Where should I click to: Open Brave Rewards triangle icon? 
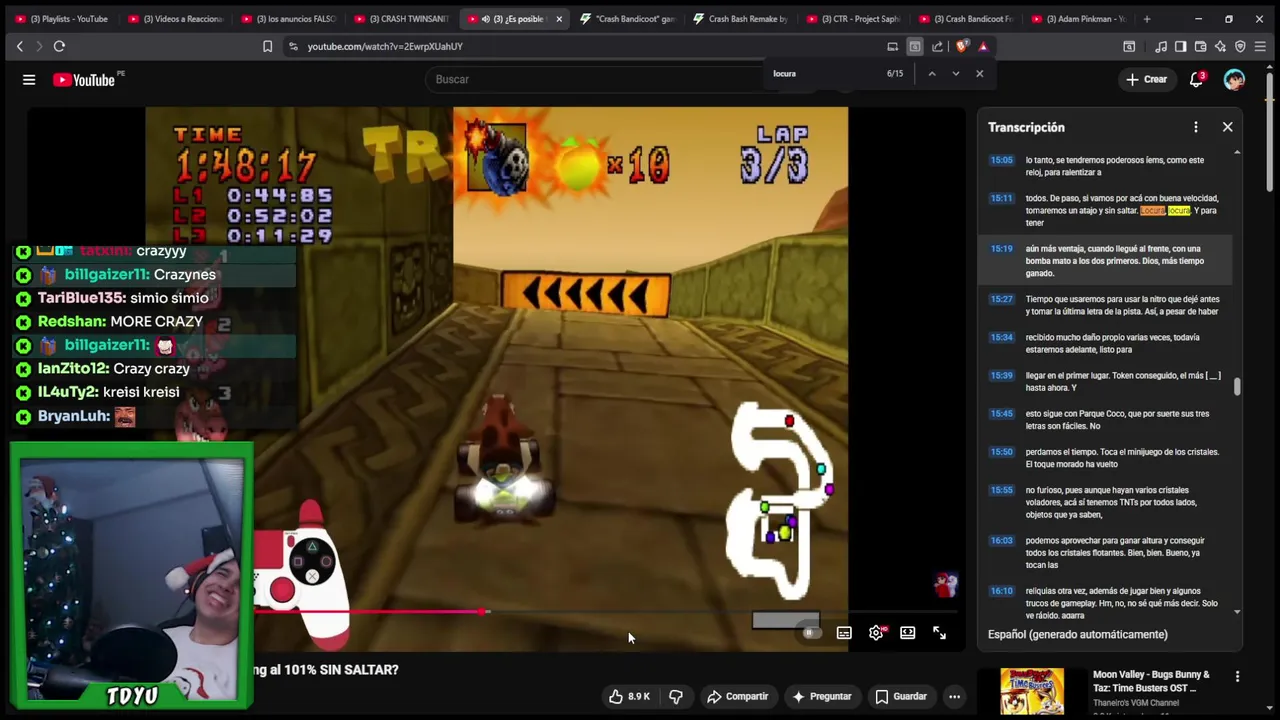click(983, 46)
